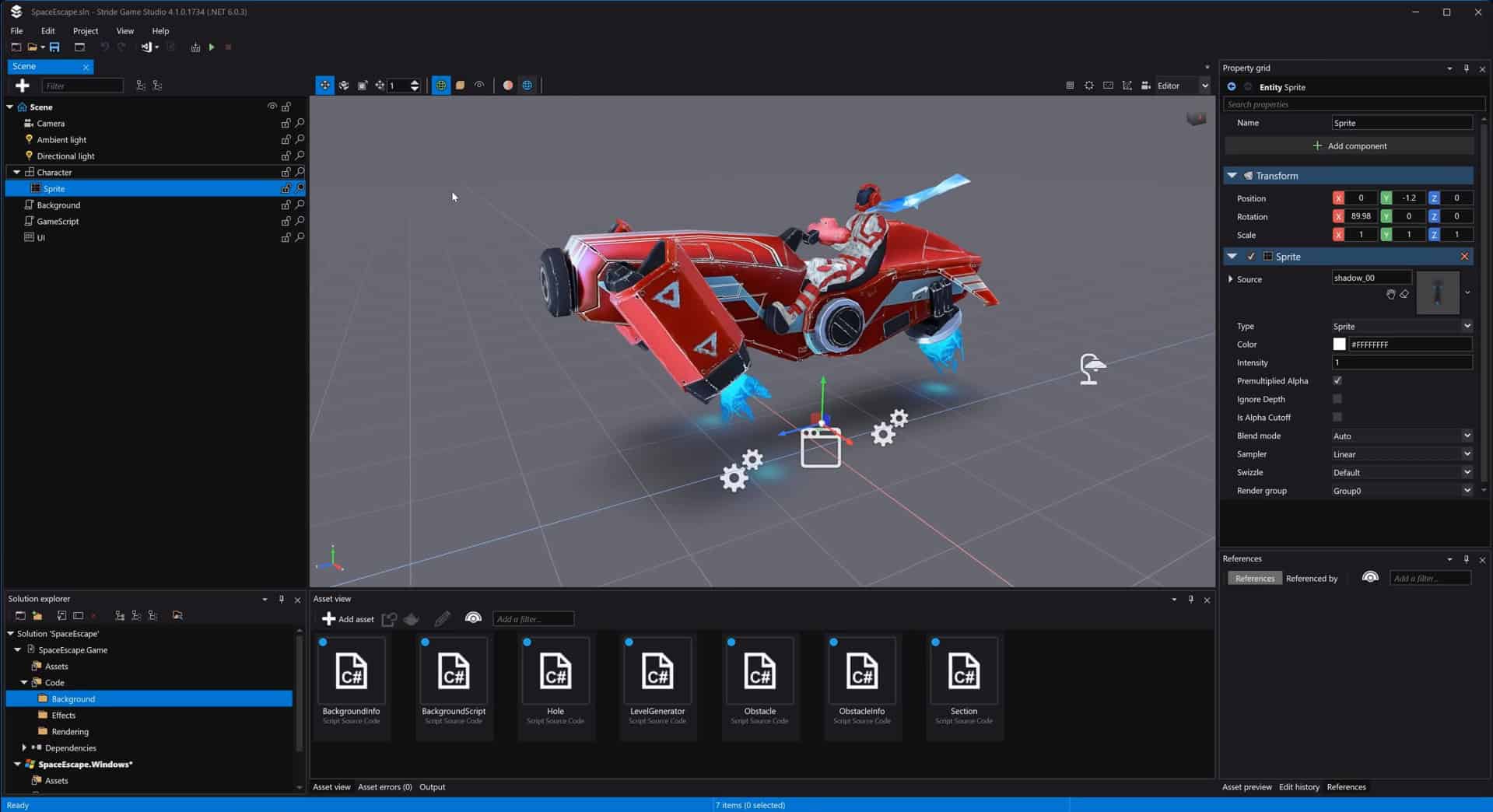
Task: Switch to the Asset errors tab
Action: pyautogui.click(x=384, y=787)
